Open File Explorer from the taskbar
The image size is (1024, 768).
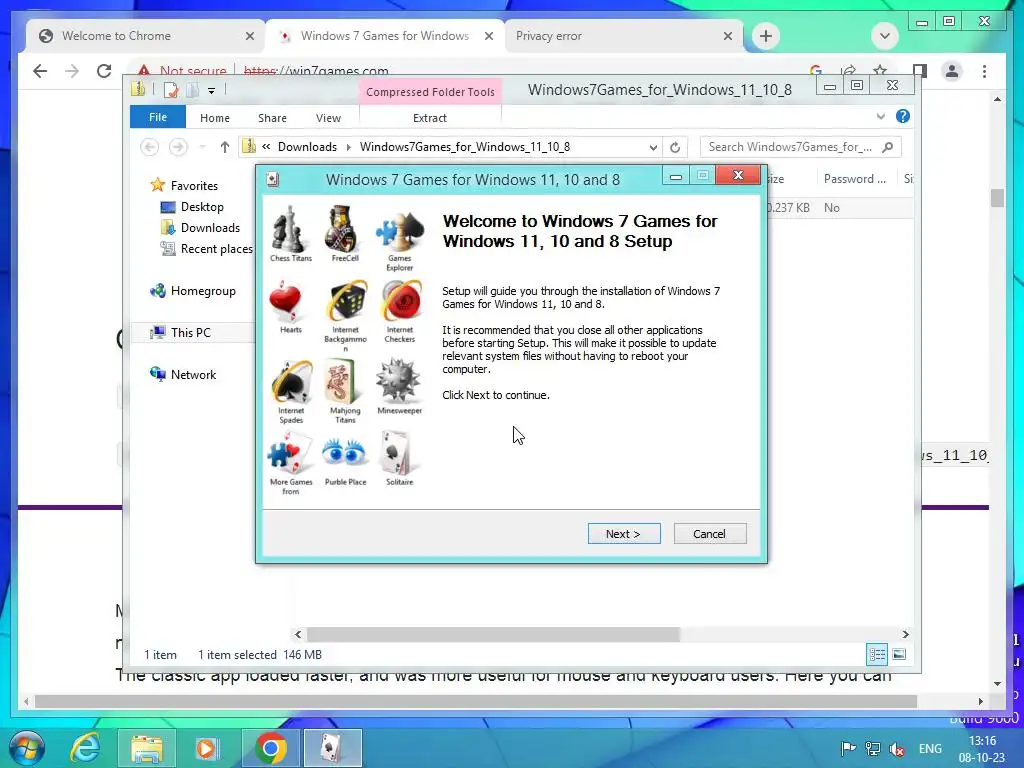click(x=147, y=748)
